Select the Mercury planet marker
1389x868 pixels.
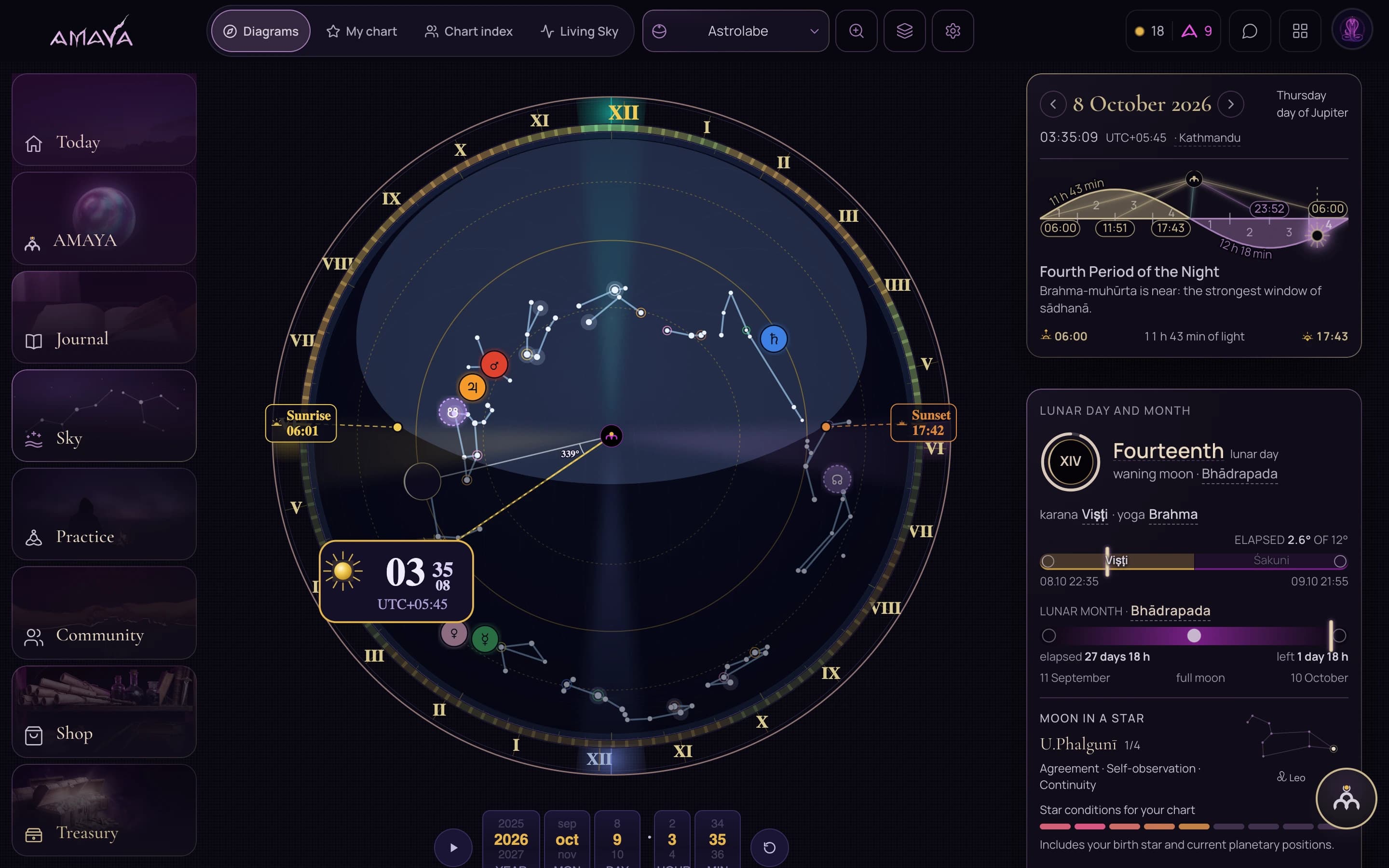(485, 638)
